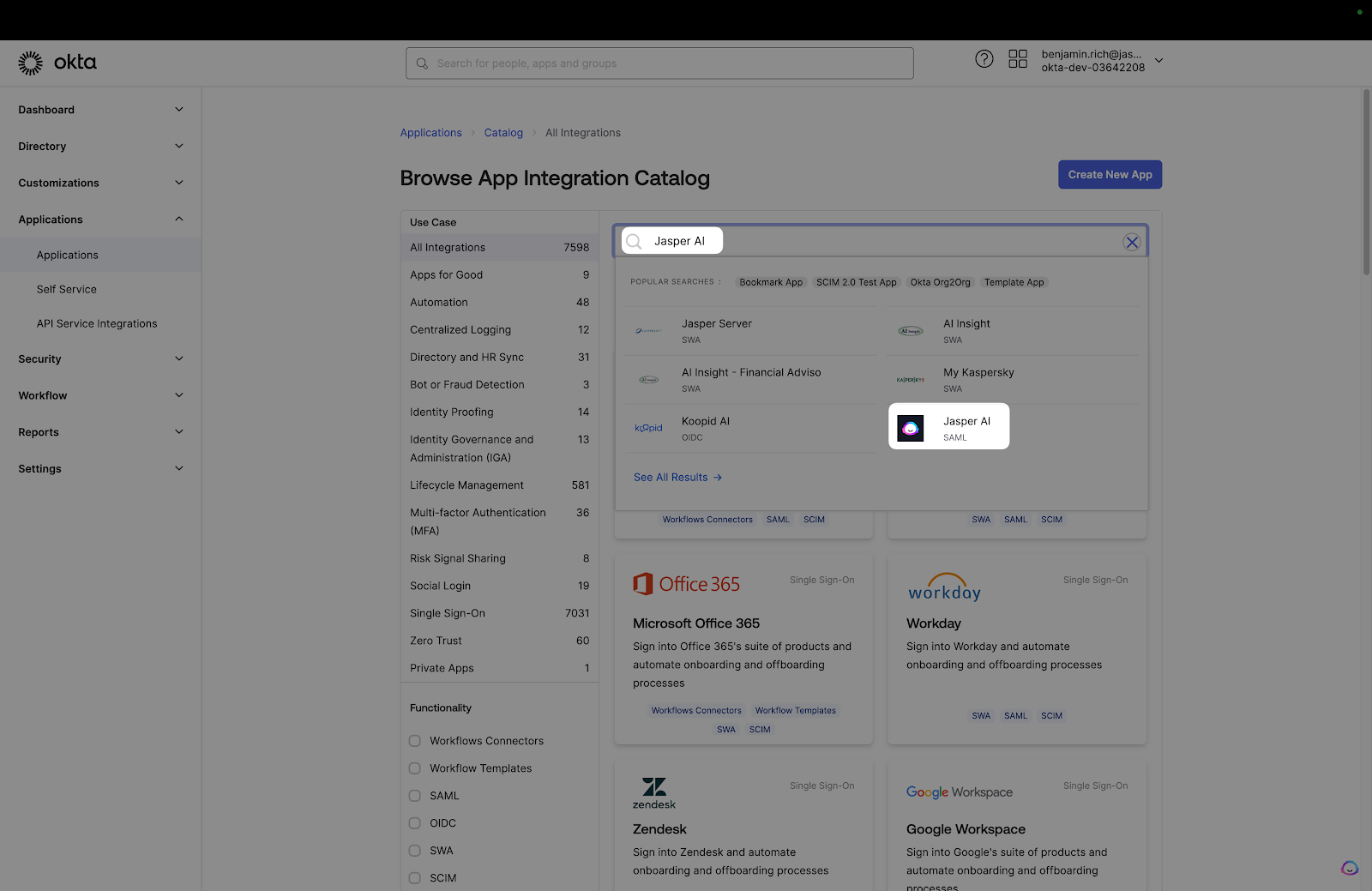Click the Koopid AI logo icon
1372x891 pixels.
pos(648,428)
